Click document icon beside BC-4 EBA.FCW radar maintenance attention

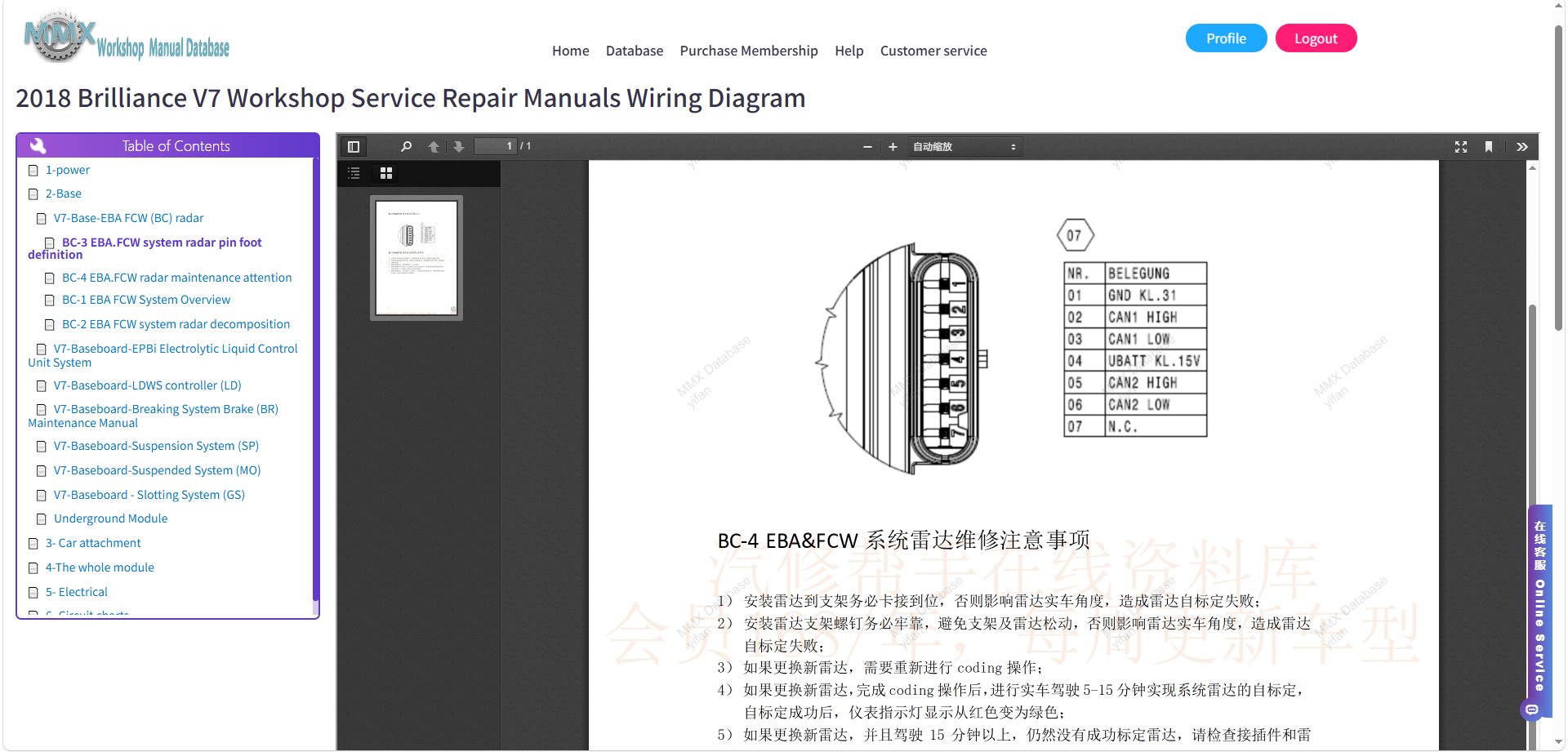pyautogui.click(x=50, y=278)
